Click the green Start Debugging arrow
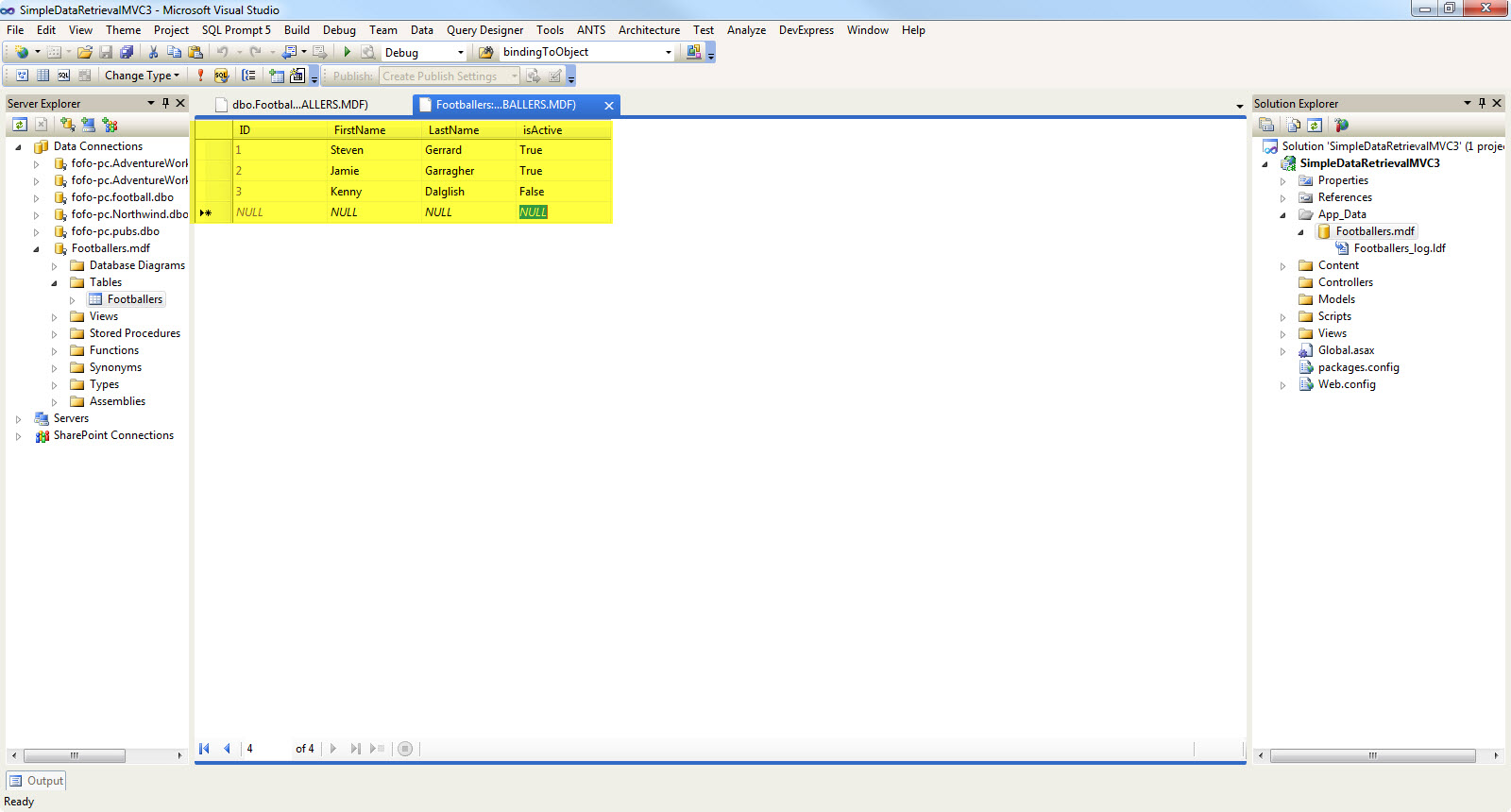This screenshot has width=1511, height=812. 348,52
